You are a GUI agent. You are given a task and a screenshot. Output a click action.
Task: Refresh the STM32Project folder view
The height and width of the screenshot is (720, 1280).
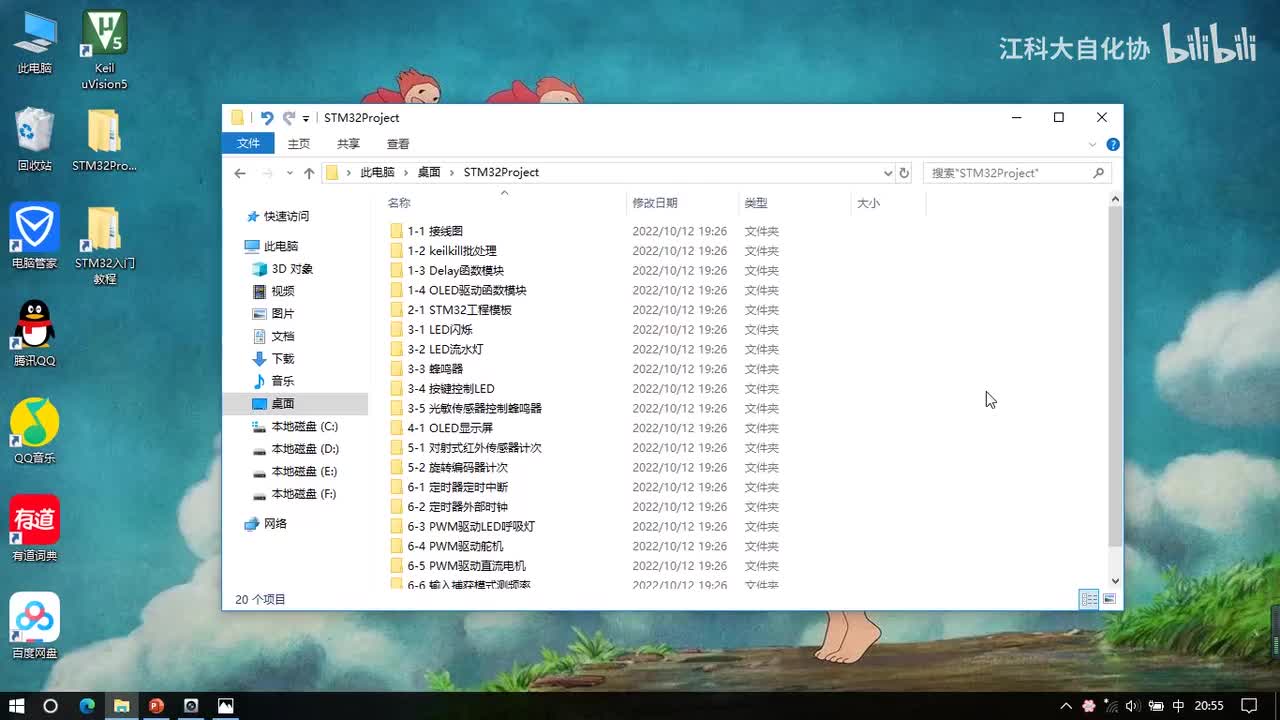(904, 173)
